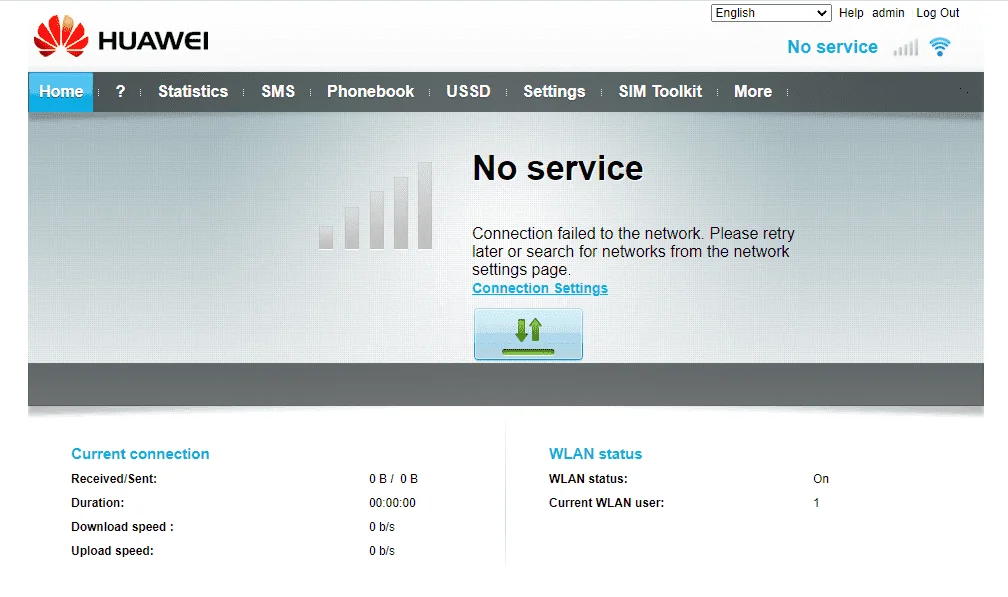Click the Wi-Fi status icon in header
1008x597 pixels.
coord(940,47)
